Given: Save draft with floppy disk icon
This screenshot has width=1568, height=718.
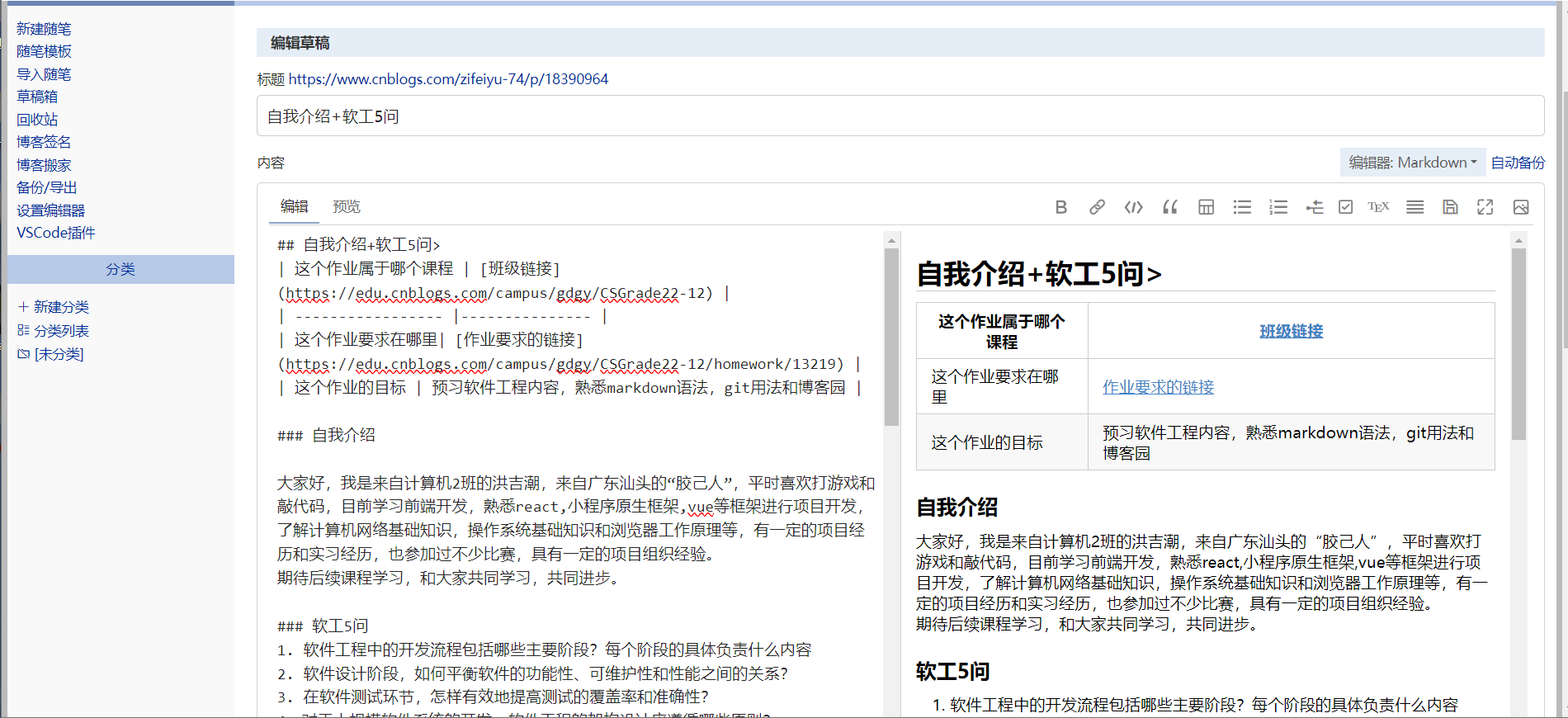Looking at the screenshot, I should 1450,207.
